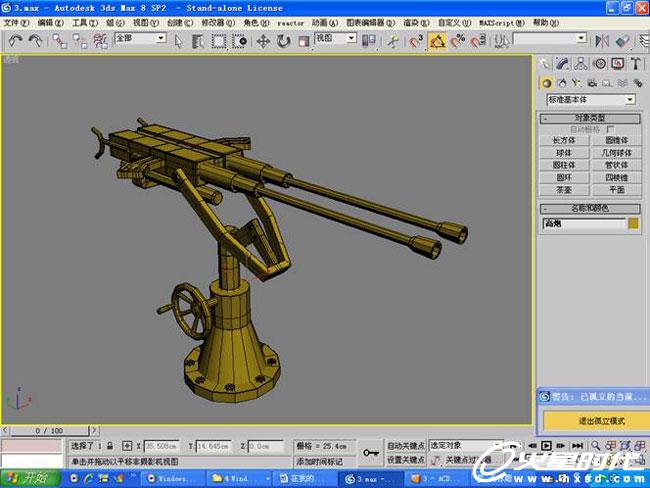Click the time slider 0 / 100
This screenshot has width=650, height=488.
50,431
